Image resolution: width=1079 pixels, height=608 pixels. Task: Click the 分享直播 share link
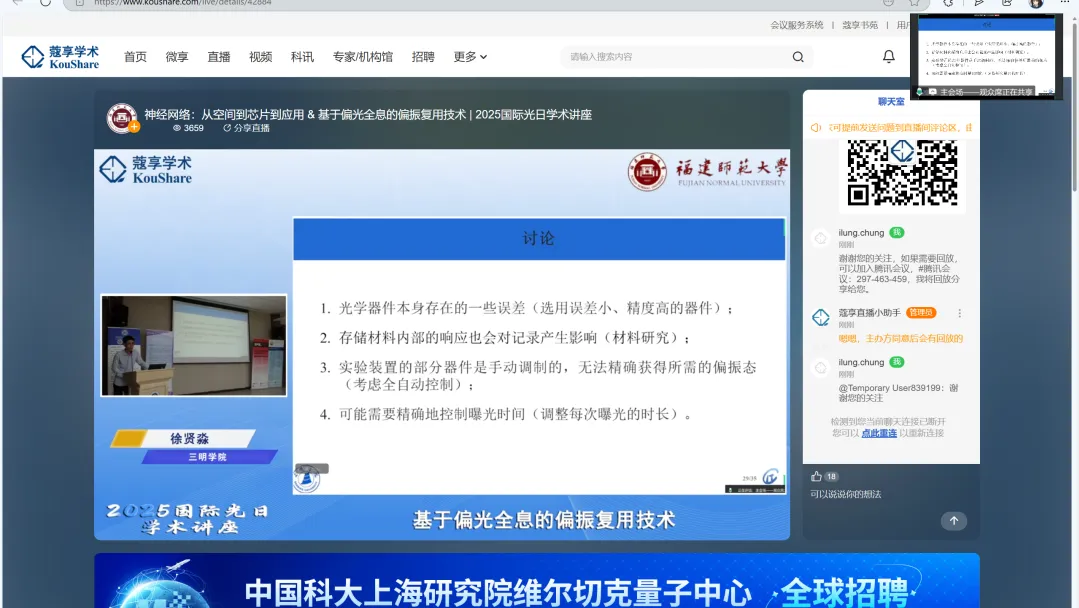pyautogui.click(x=246, y=128)
